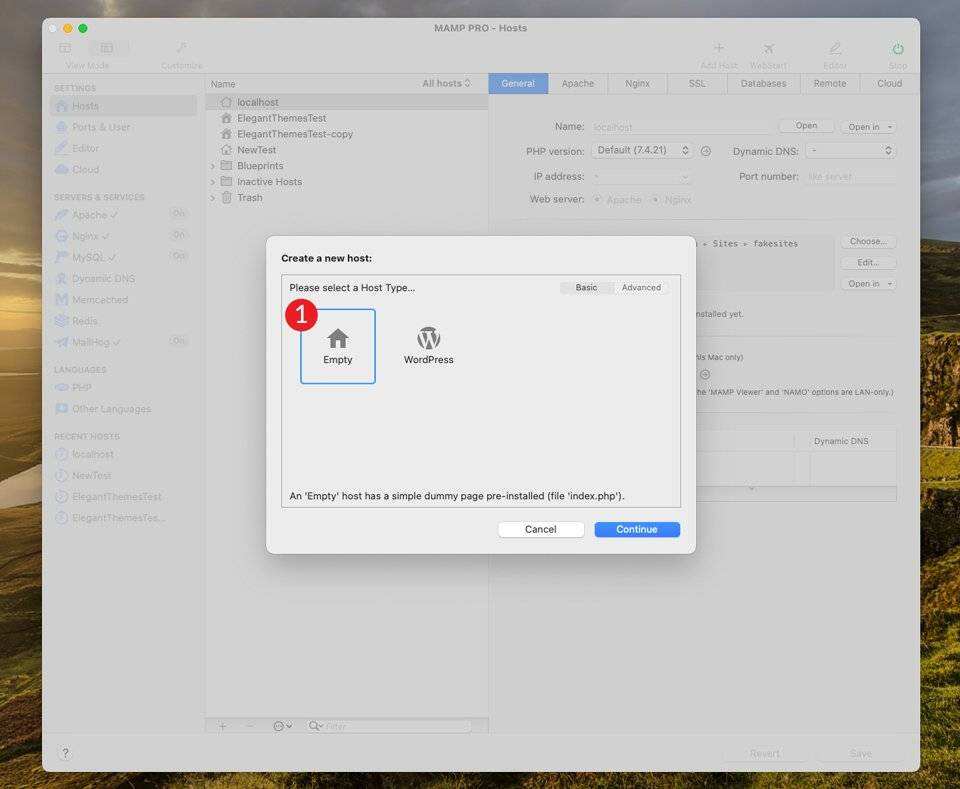The height and width of the screenshot is (789, 960).
Task: Expand the Blueprints folder
Action: tap(213, 166)
